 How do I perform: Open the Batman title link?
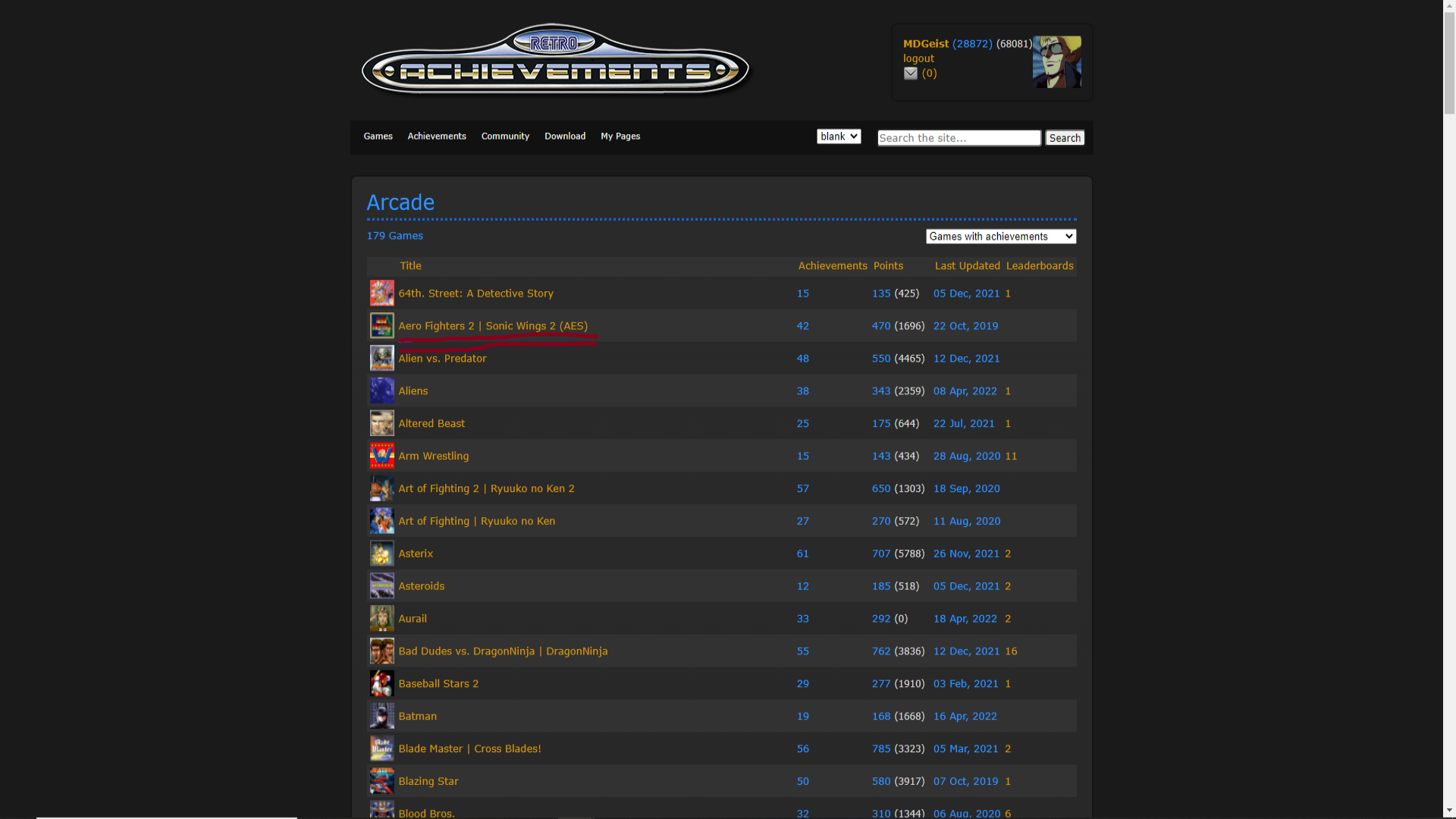point(418,717)
